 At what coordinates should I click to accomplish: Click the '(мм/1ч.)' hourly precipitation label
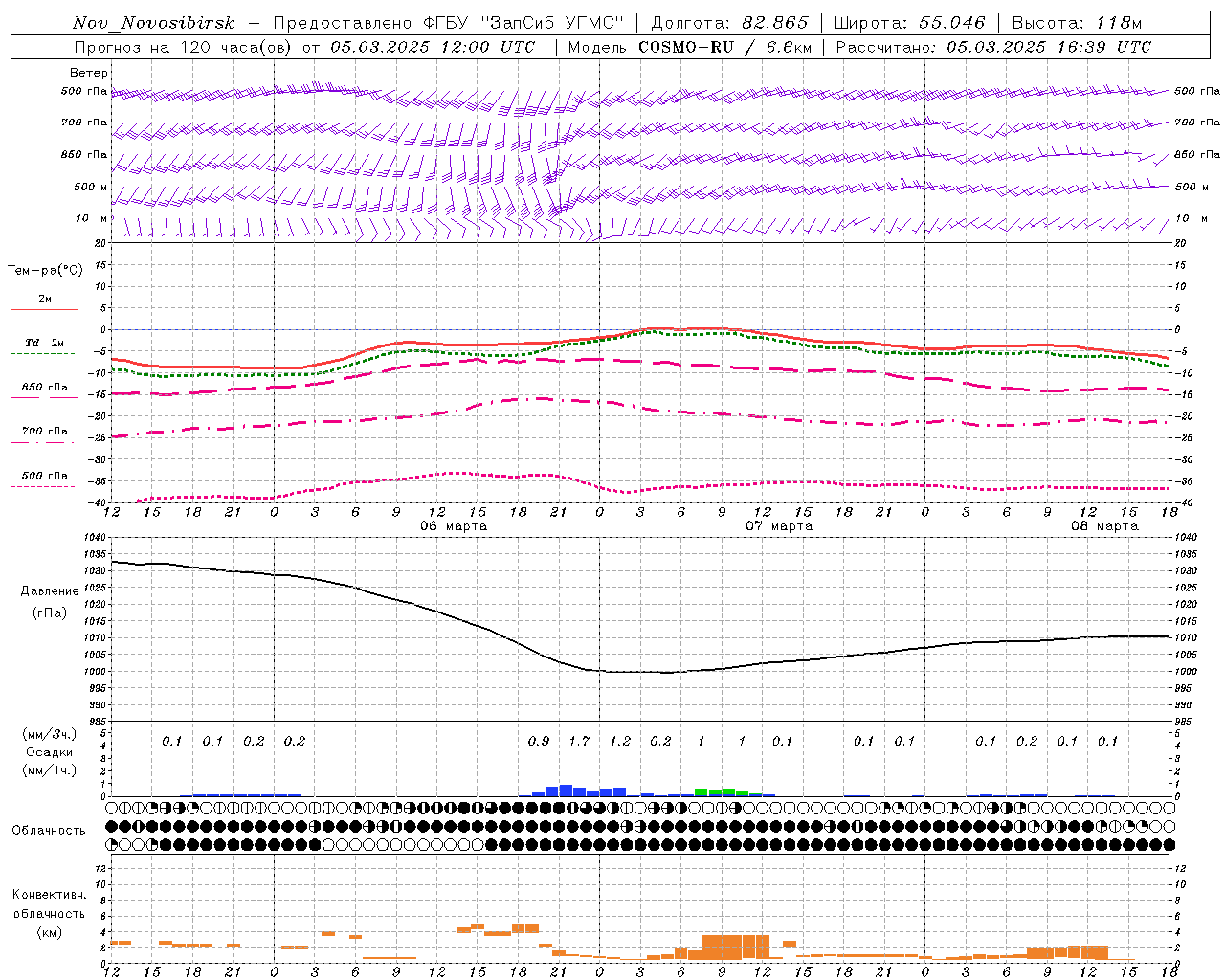click(50, 770)
